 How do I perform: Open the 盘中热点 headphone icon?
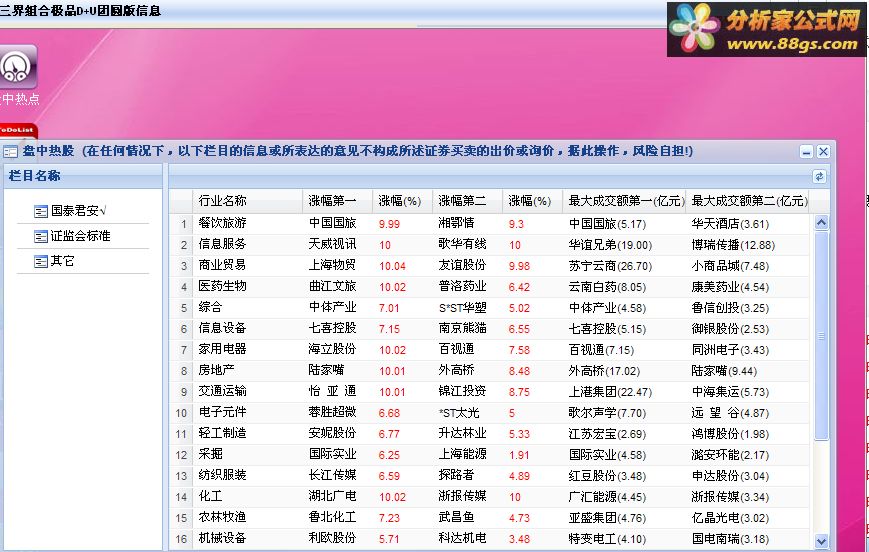click(18, 67)
